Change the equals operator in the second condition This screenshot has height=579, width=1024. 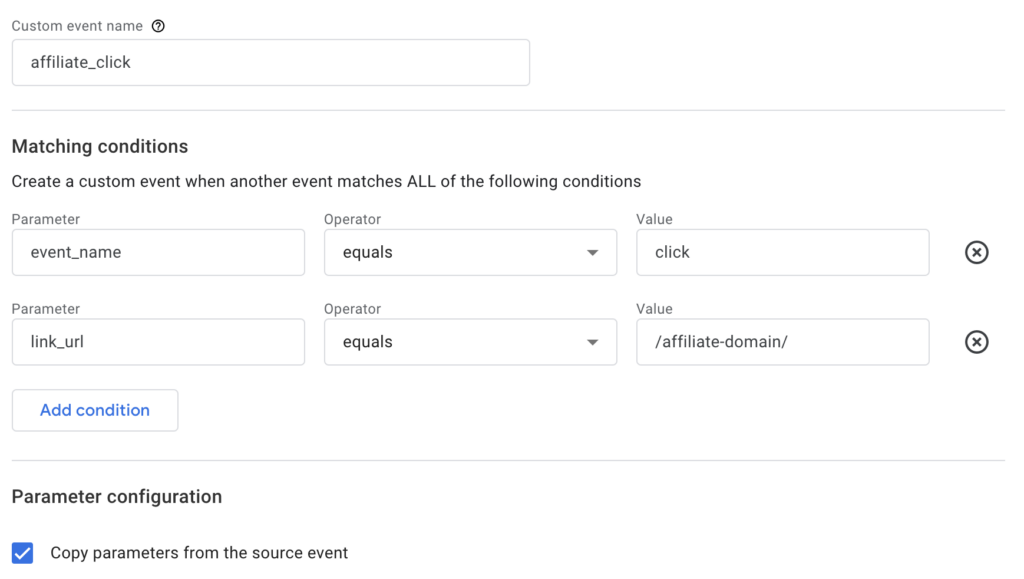point(470,342)
